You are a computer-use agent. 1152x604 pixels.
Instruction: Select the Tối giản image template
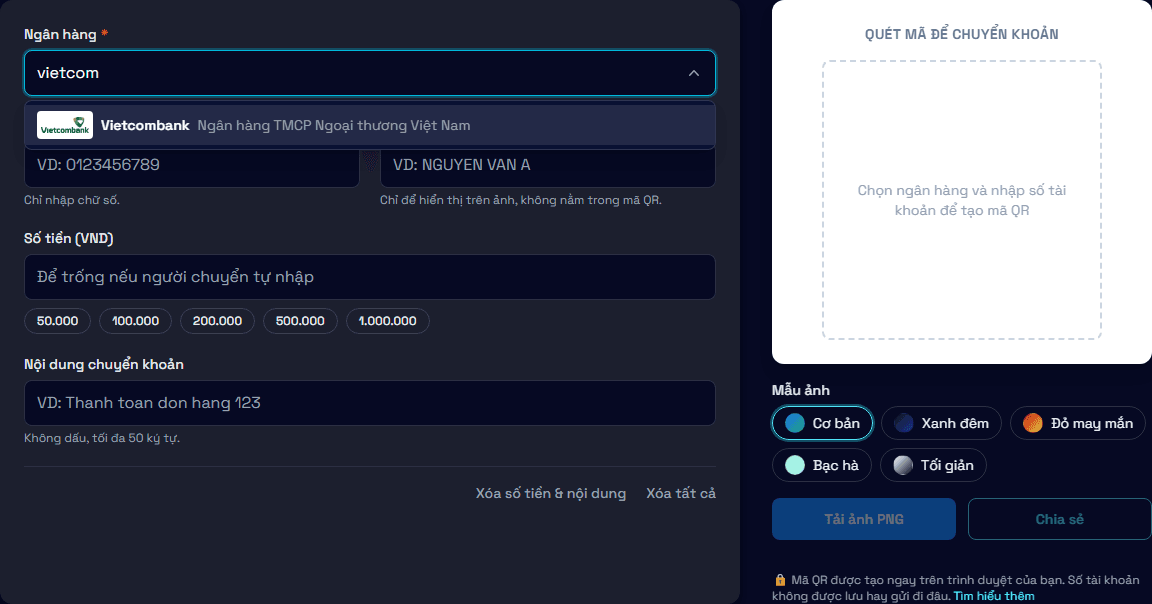tap(933, 465)
